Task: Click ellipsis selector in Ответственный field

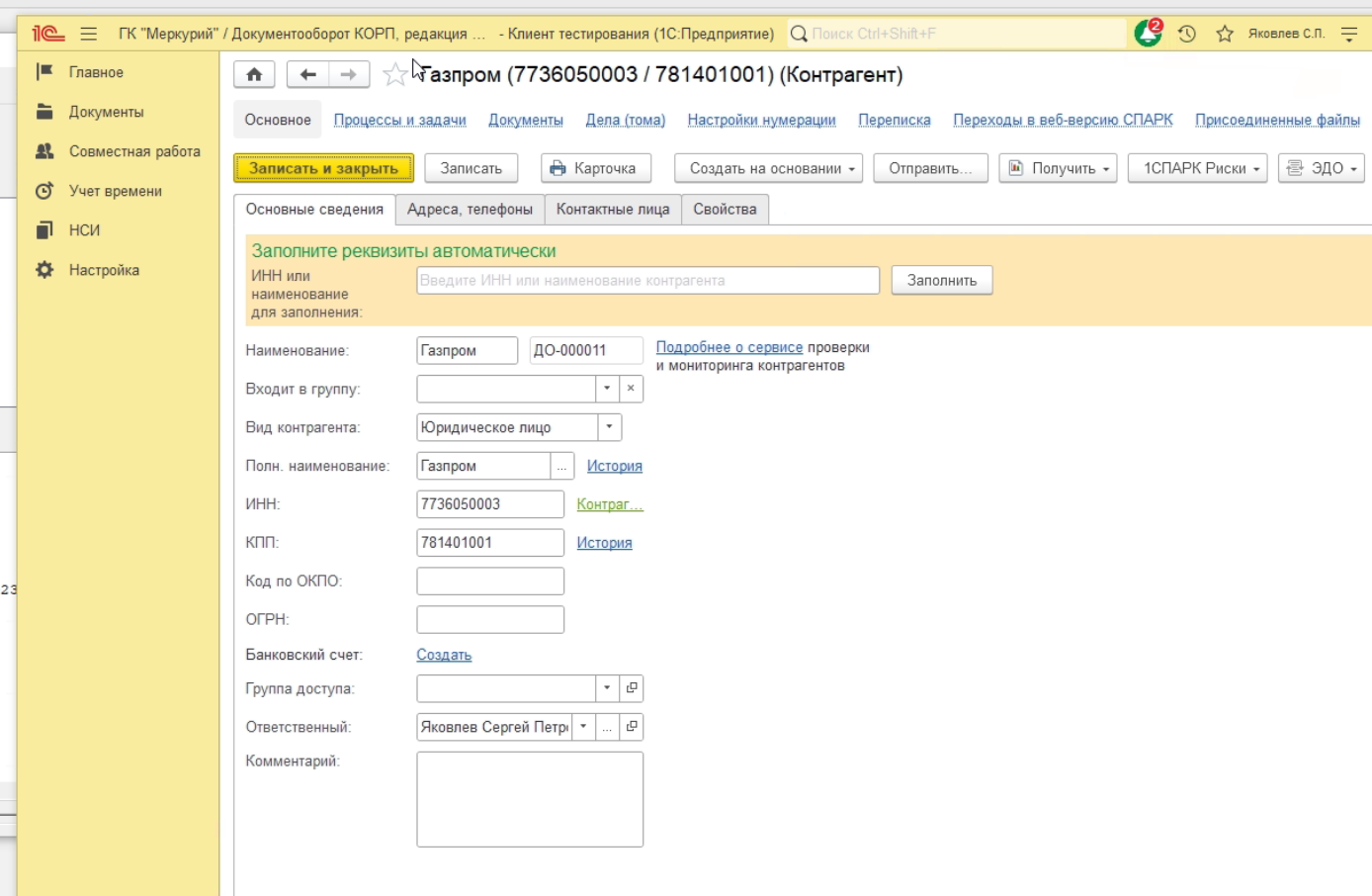Action: coord(607,727)
